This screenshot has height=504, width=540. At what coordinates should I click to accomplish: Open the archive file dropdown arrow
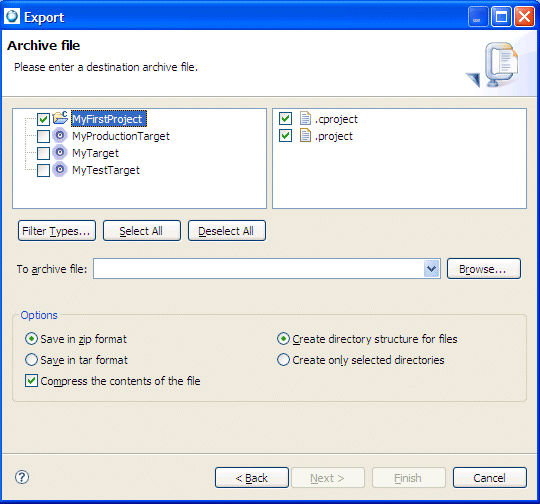tap(432, 269)
